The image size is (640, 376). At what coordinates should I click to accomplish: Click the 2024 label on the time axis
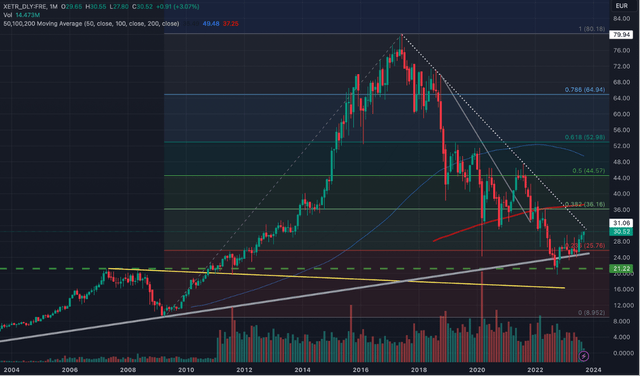pos(593,369)
